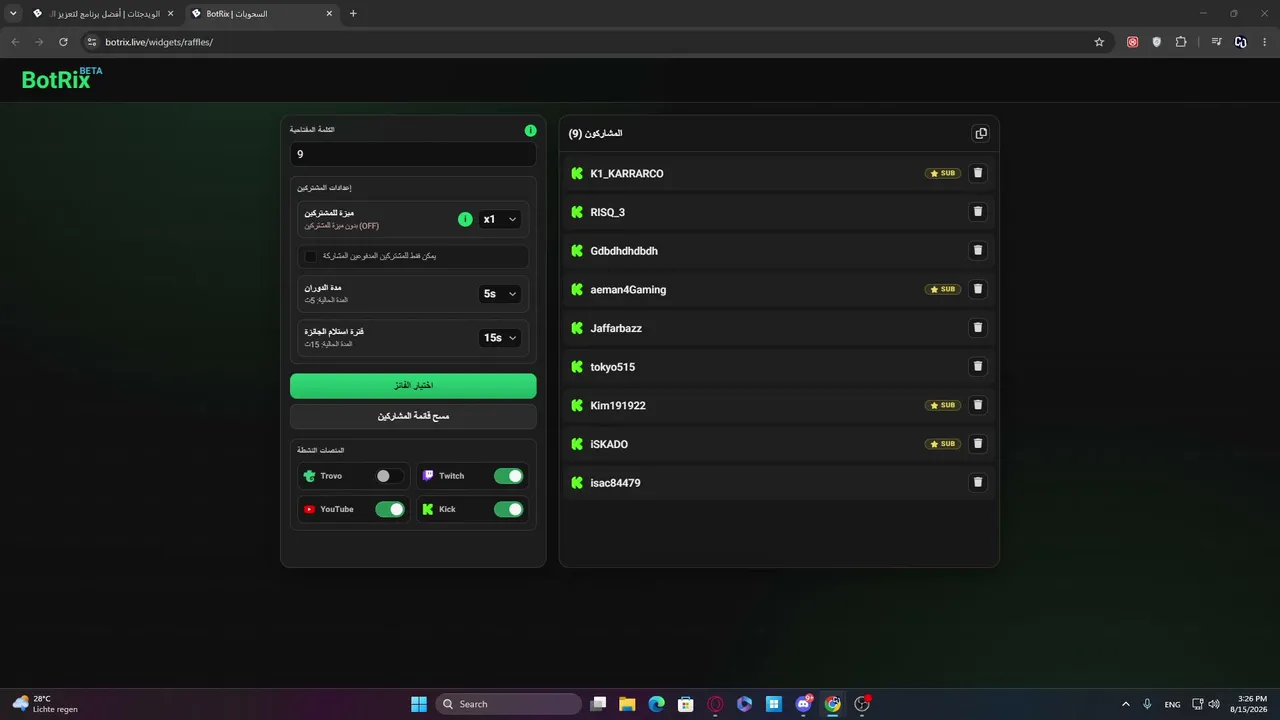Click the participant name tokyo515

click(x=613, y=367)
